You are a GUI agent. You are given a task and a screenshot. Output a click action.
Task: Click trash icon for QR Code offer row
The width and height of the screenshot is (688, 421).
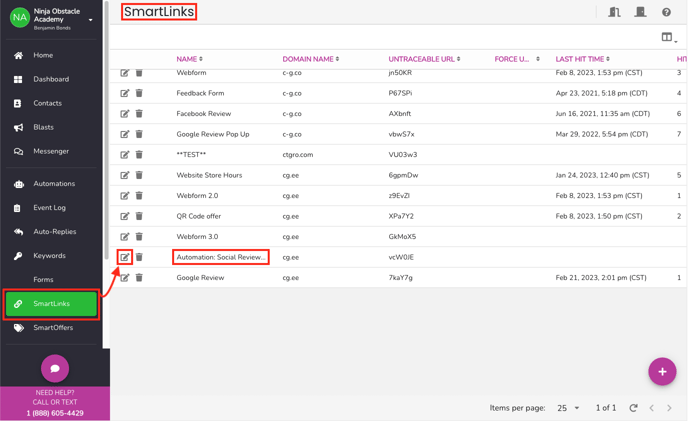[x=139, y=216]
